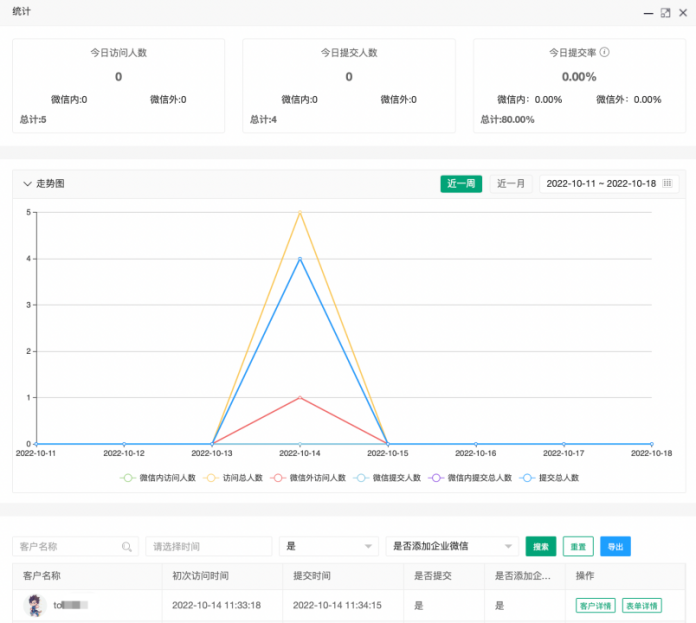Toggle 微信外访问人数 legend series
The image size is (696, 623).
point(308,478)
